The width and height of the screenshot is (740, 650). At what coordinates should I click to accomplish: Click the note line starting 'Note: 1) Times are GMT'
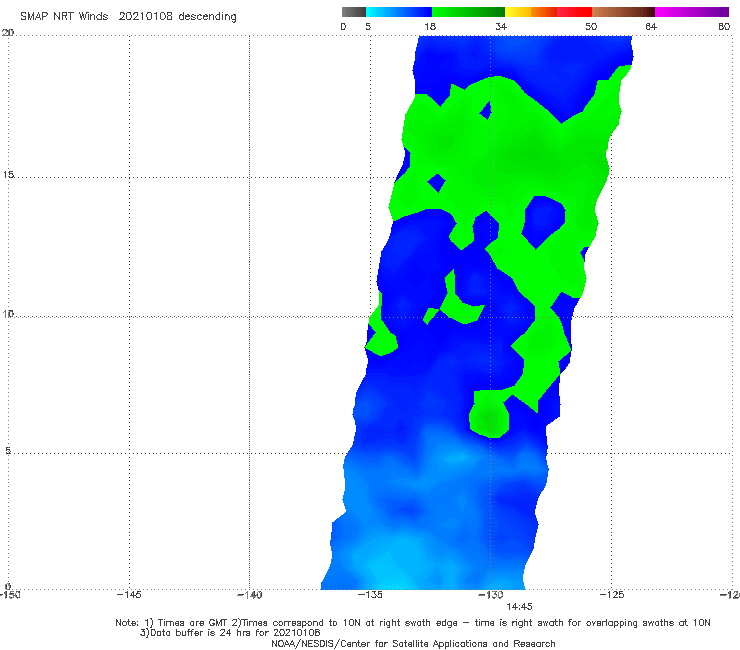[x=412, y=623]
